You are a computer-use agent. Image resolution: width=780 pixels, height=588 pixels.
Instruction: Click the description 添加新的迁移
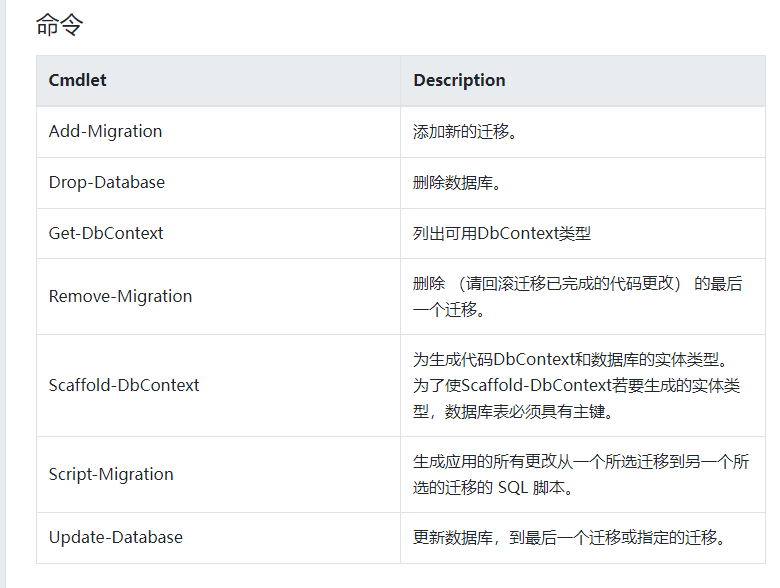465,131
